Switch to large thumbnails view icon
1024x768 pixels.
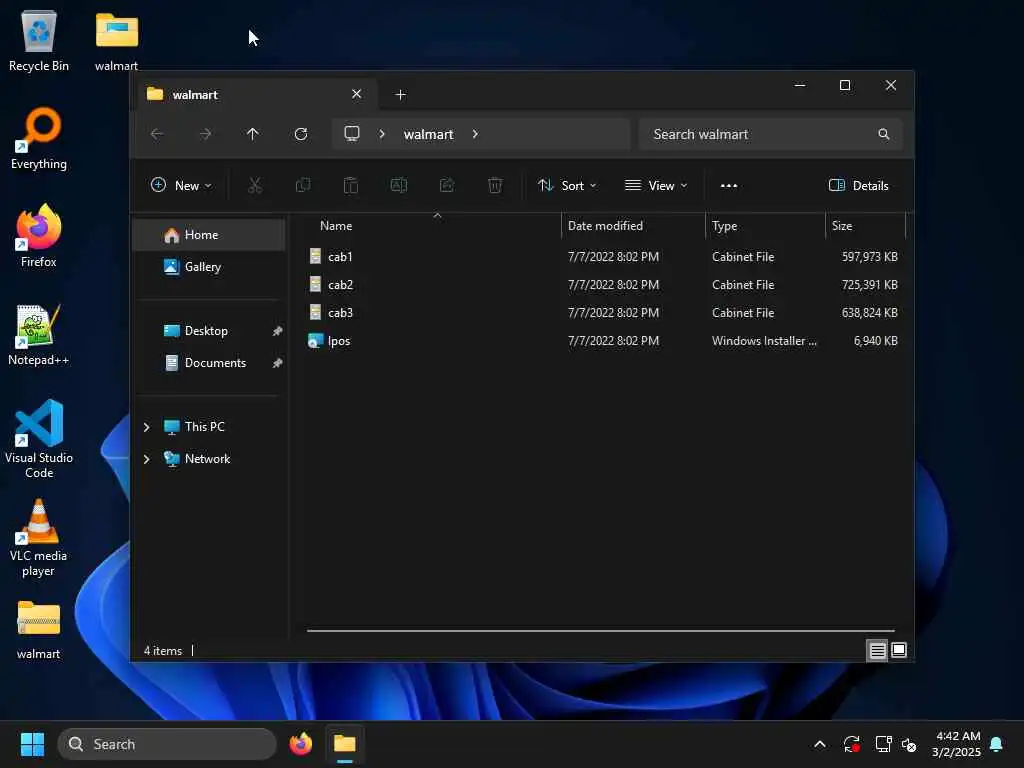point(899,650)
